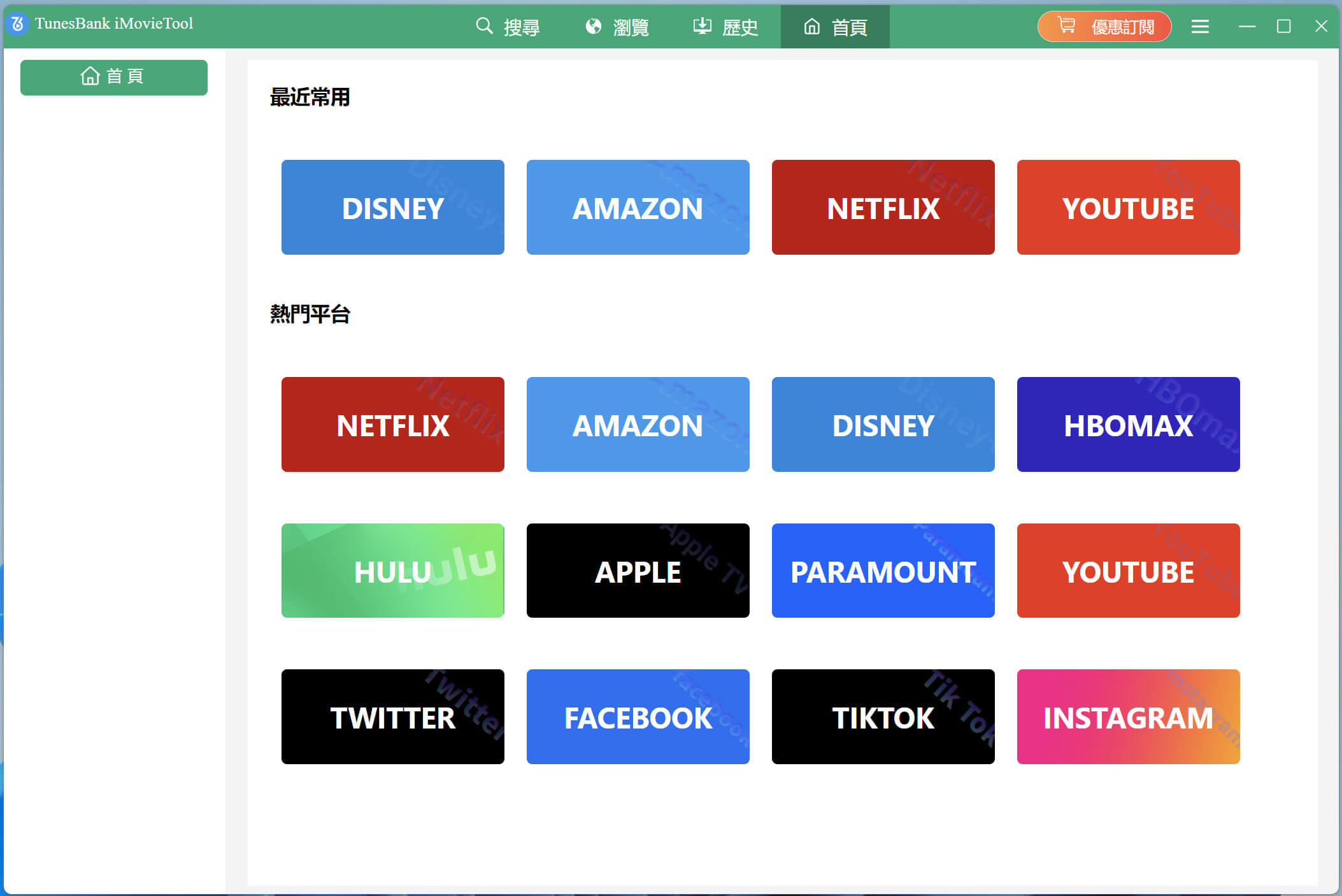The image size is (1342, 896).
Task: Select the 首頁 home tab icon
Action: point(811,27)
